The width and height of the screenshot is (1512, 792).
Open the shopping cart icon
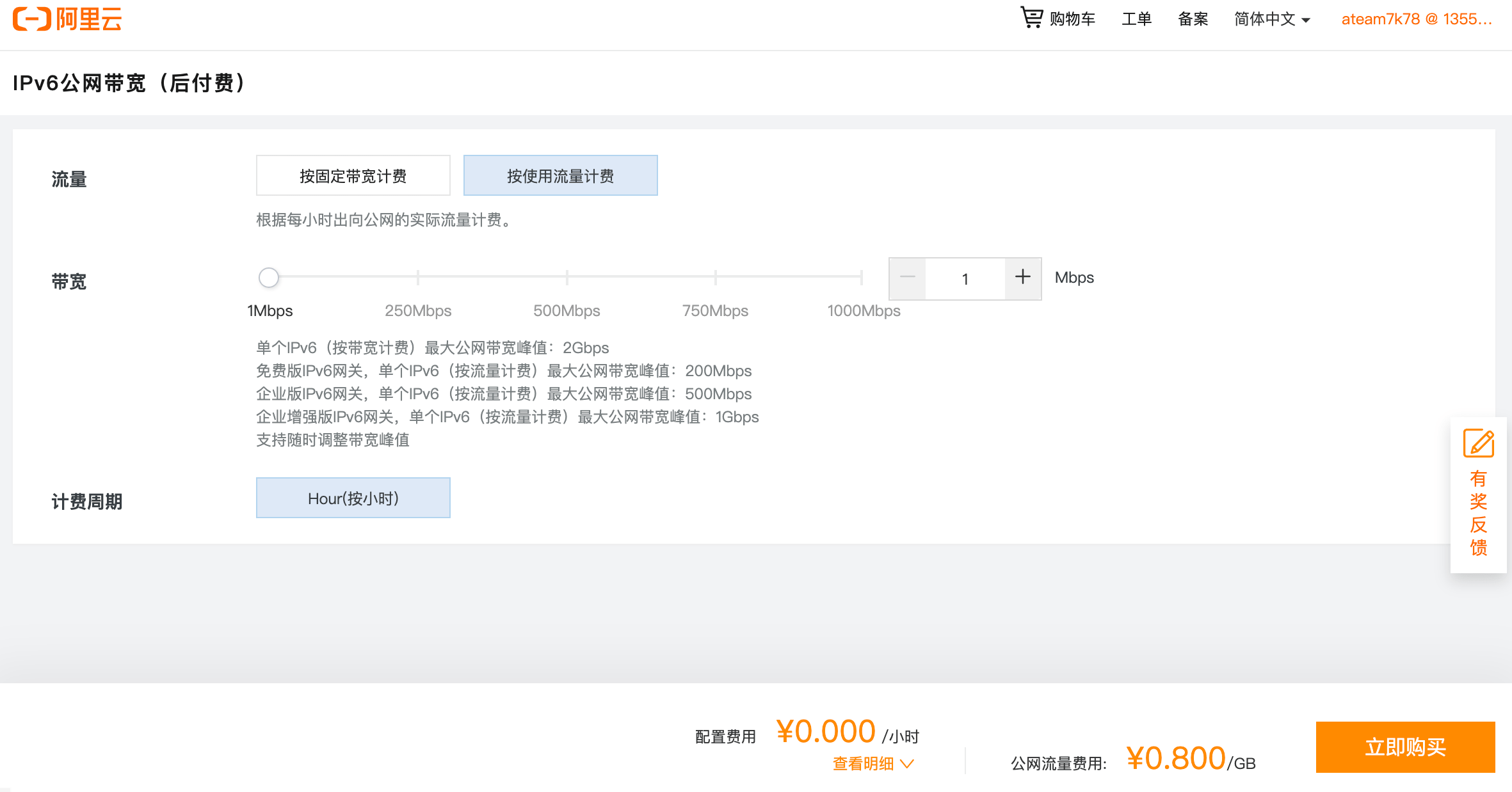tap(1031, 18)
